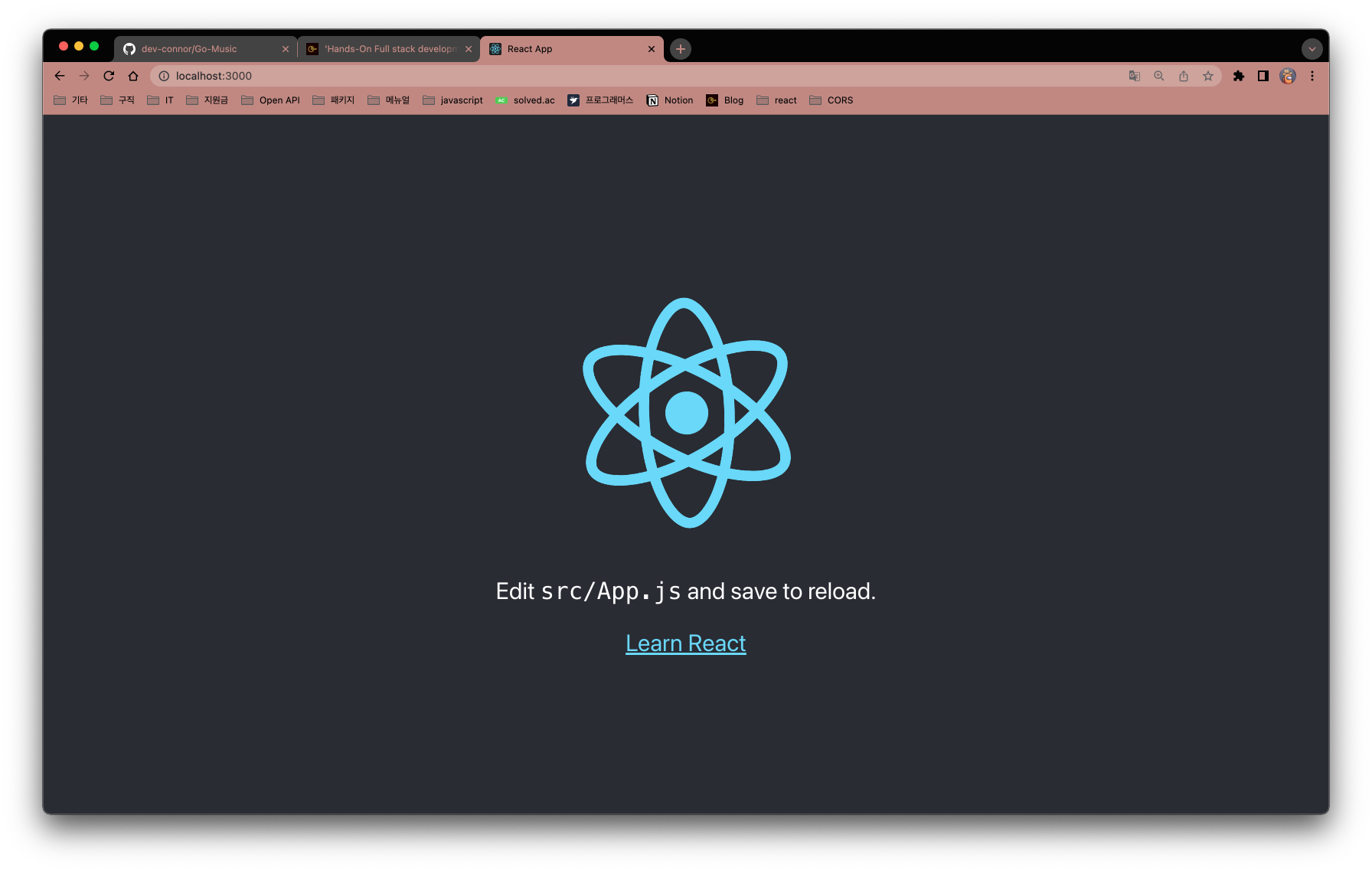Open the CORS bookmark folder
This screenshot has width=1372, height=871.
tap(831, 100)
